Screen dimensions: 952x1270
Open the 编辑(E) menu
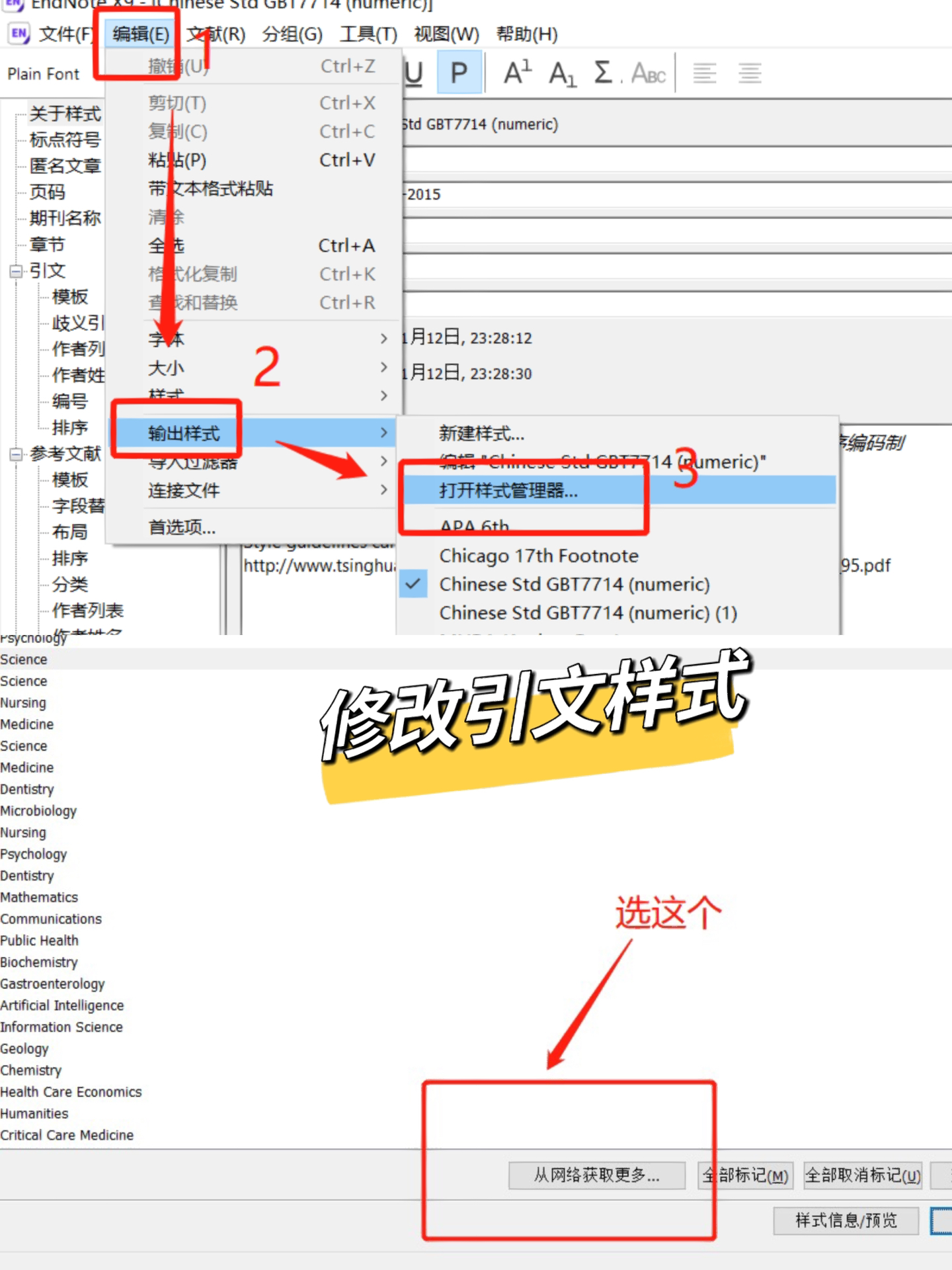(x=141, y=34)
